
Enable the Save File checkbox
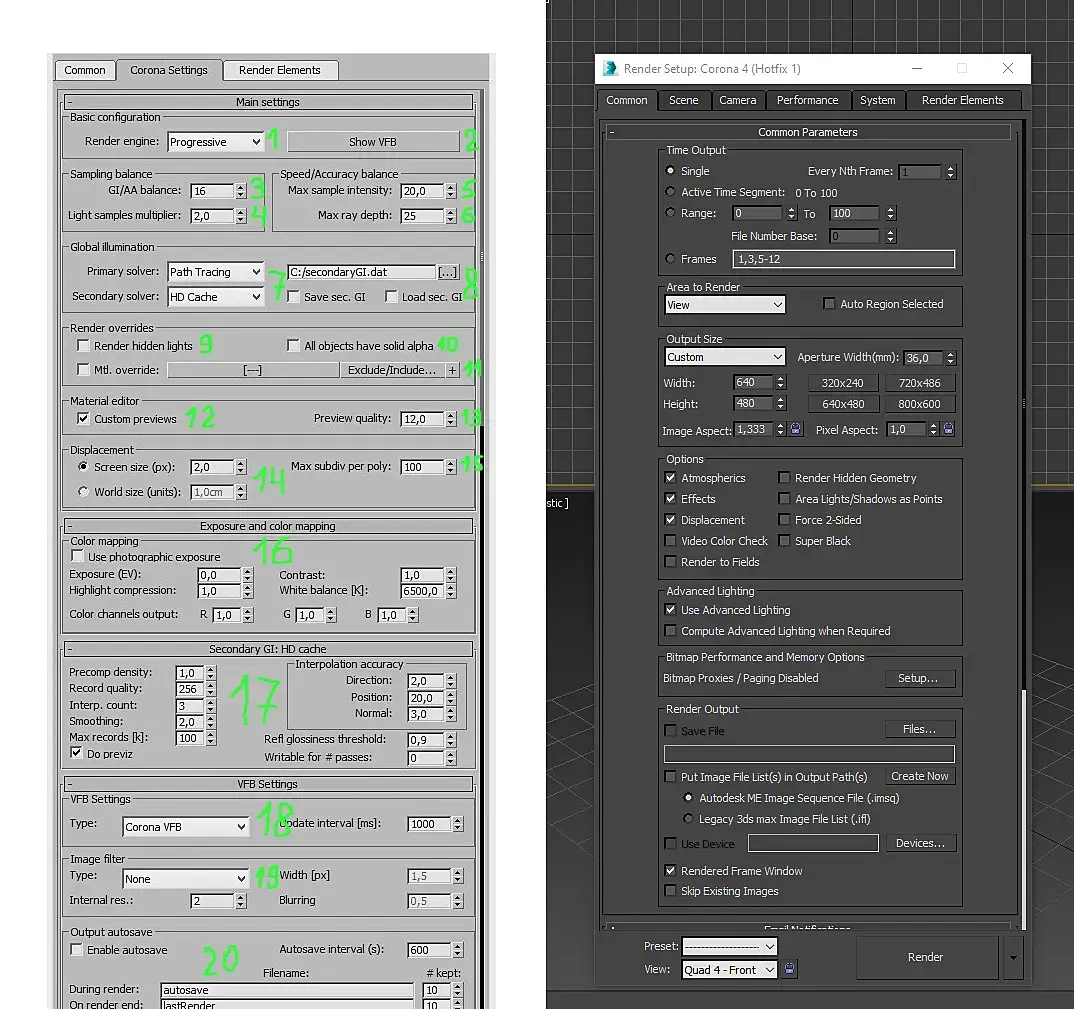[671, 731]
